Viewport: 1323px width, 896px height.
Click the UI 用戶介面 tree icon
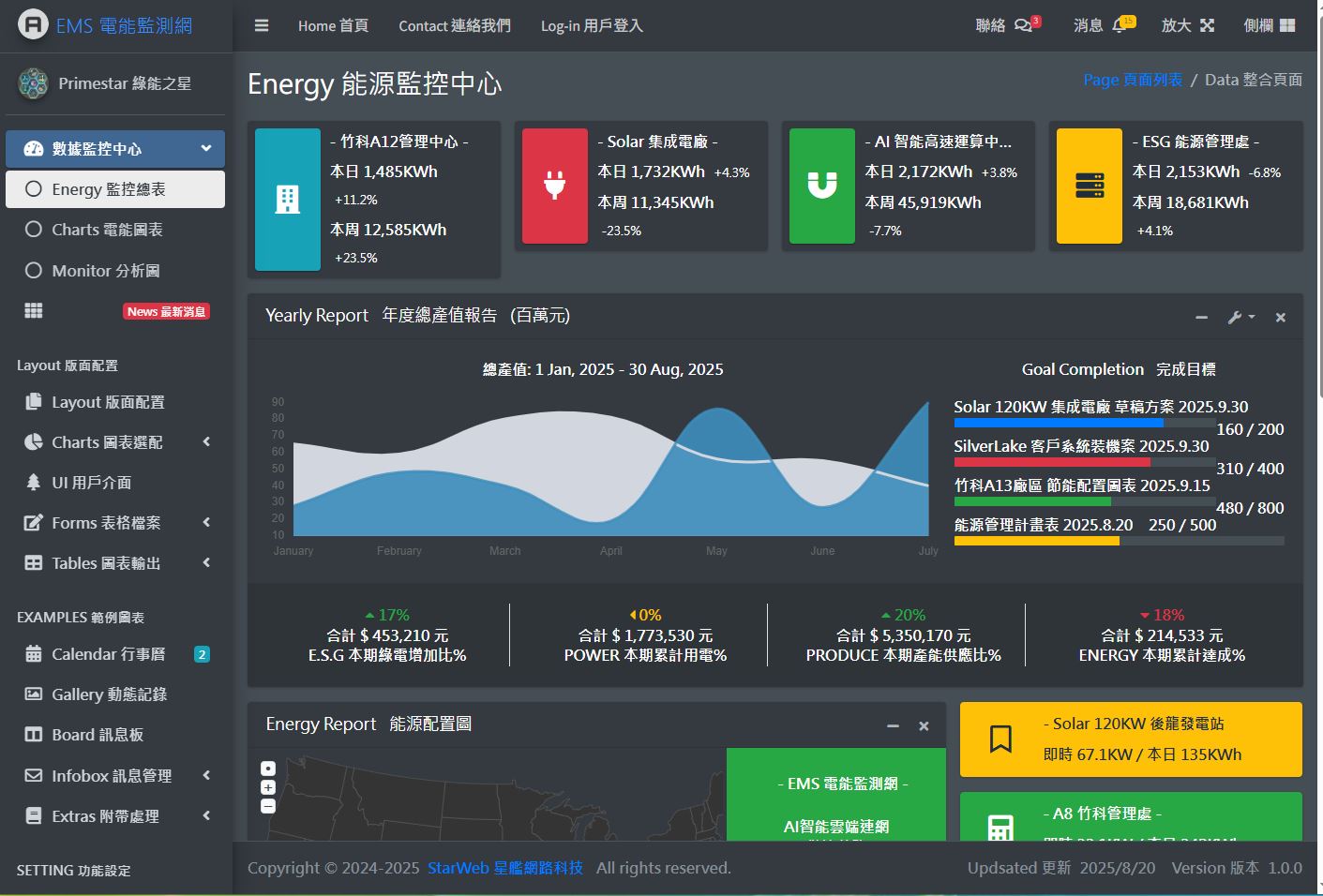pos(34,483)
